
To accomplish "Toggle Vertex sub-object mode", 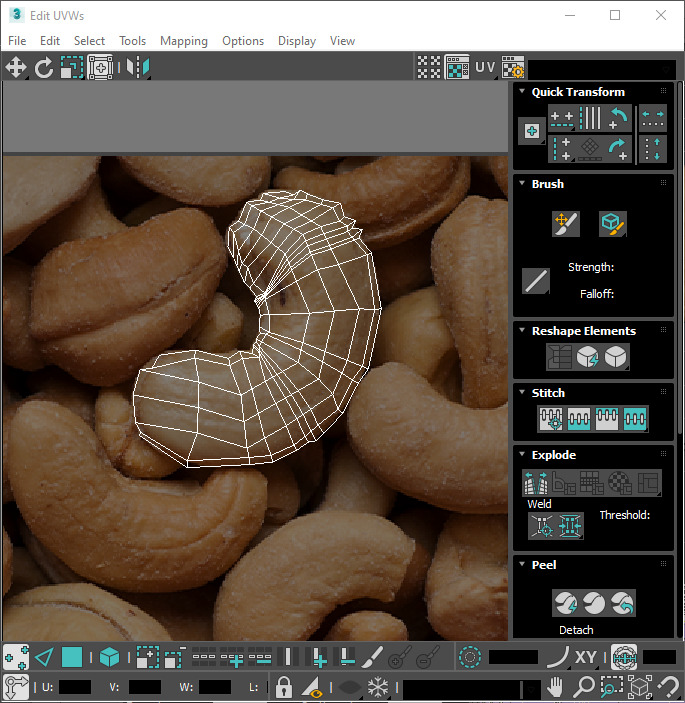I will [x=16, y=658].
